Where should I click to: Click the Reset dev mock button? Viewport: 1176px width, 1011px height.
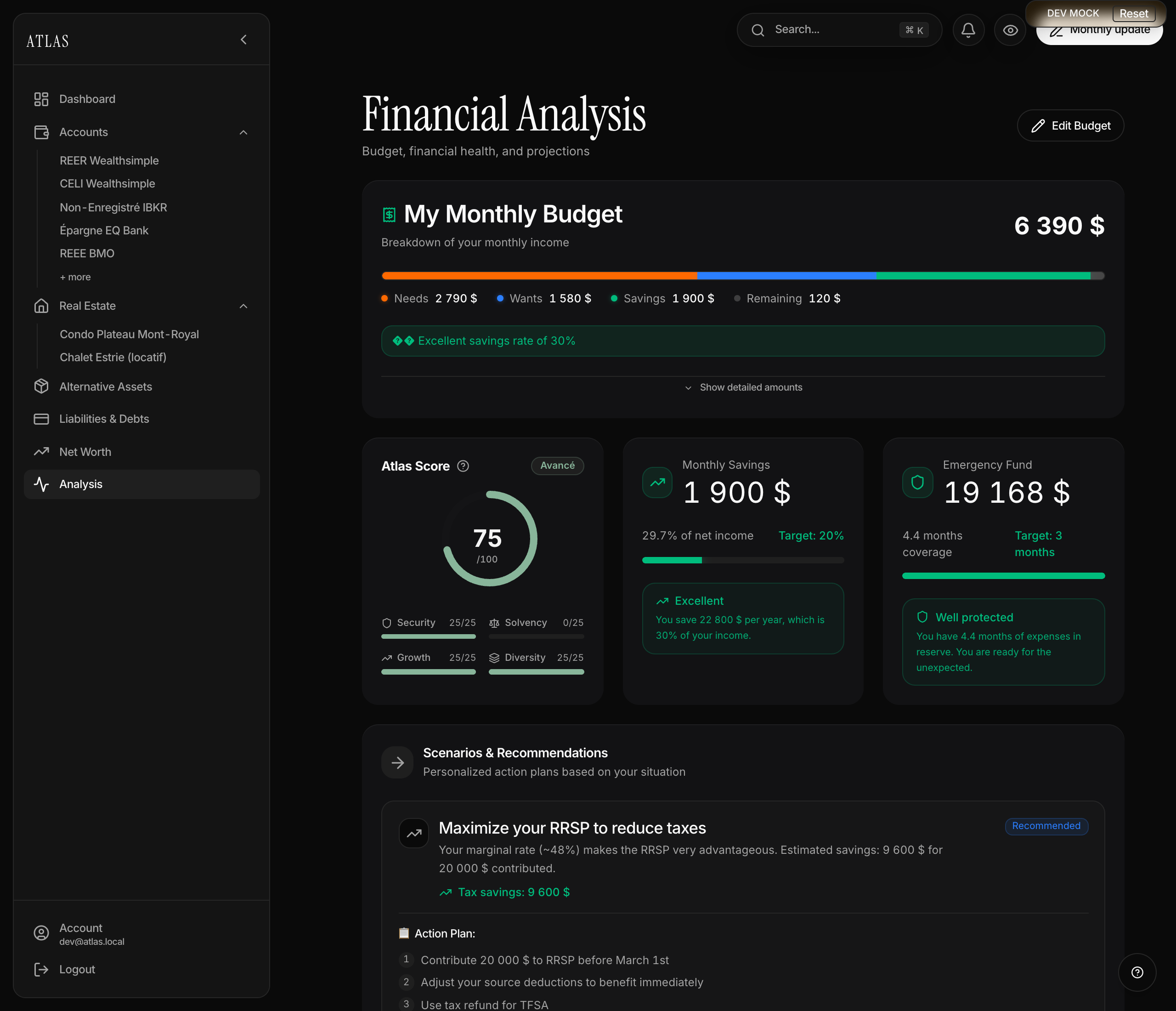(x=1133, y=13)
